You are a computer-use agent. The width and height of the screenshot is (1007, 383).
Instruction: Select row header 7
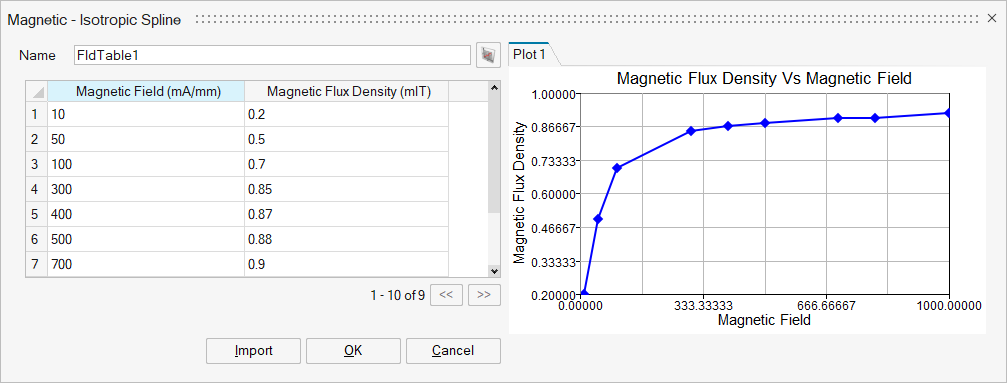36,264
